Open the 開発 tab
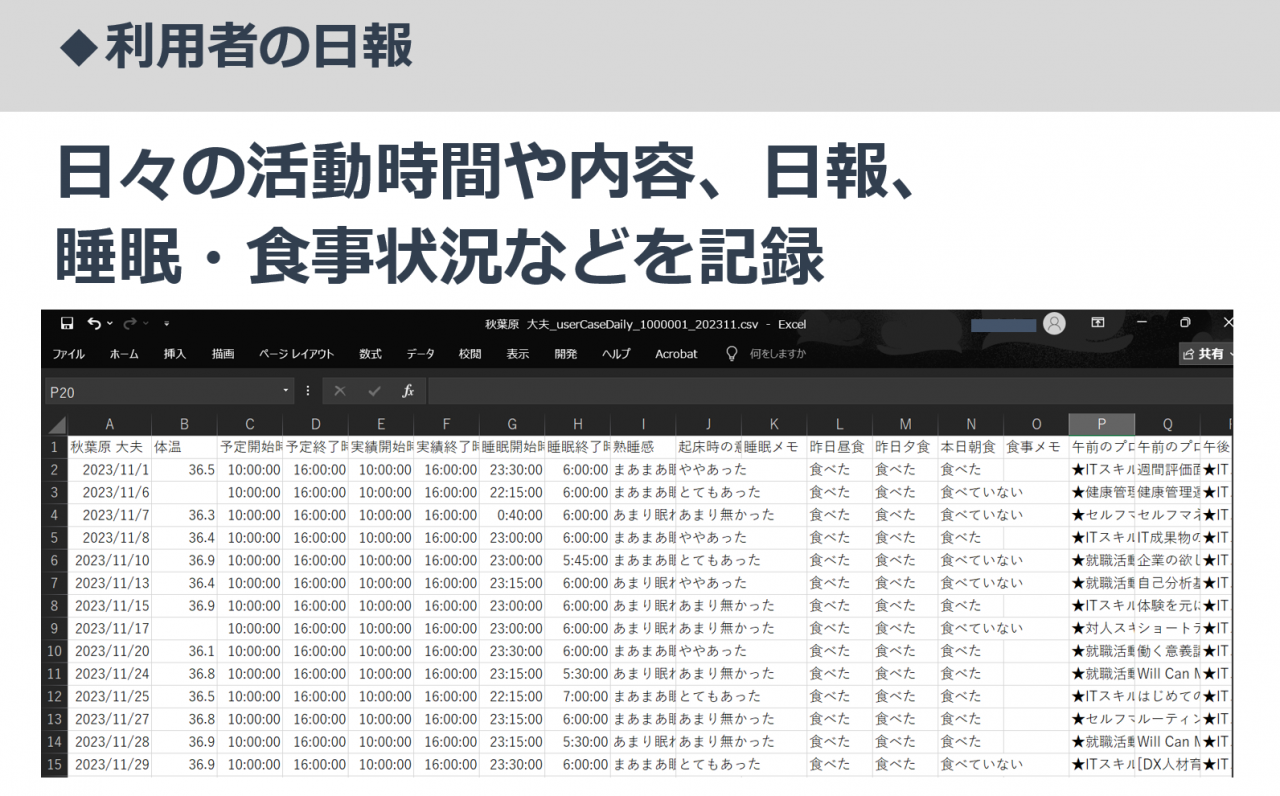The width and height of the screenshot is (1280, 796). pos(566,354)
